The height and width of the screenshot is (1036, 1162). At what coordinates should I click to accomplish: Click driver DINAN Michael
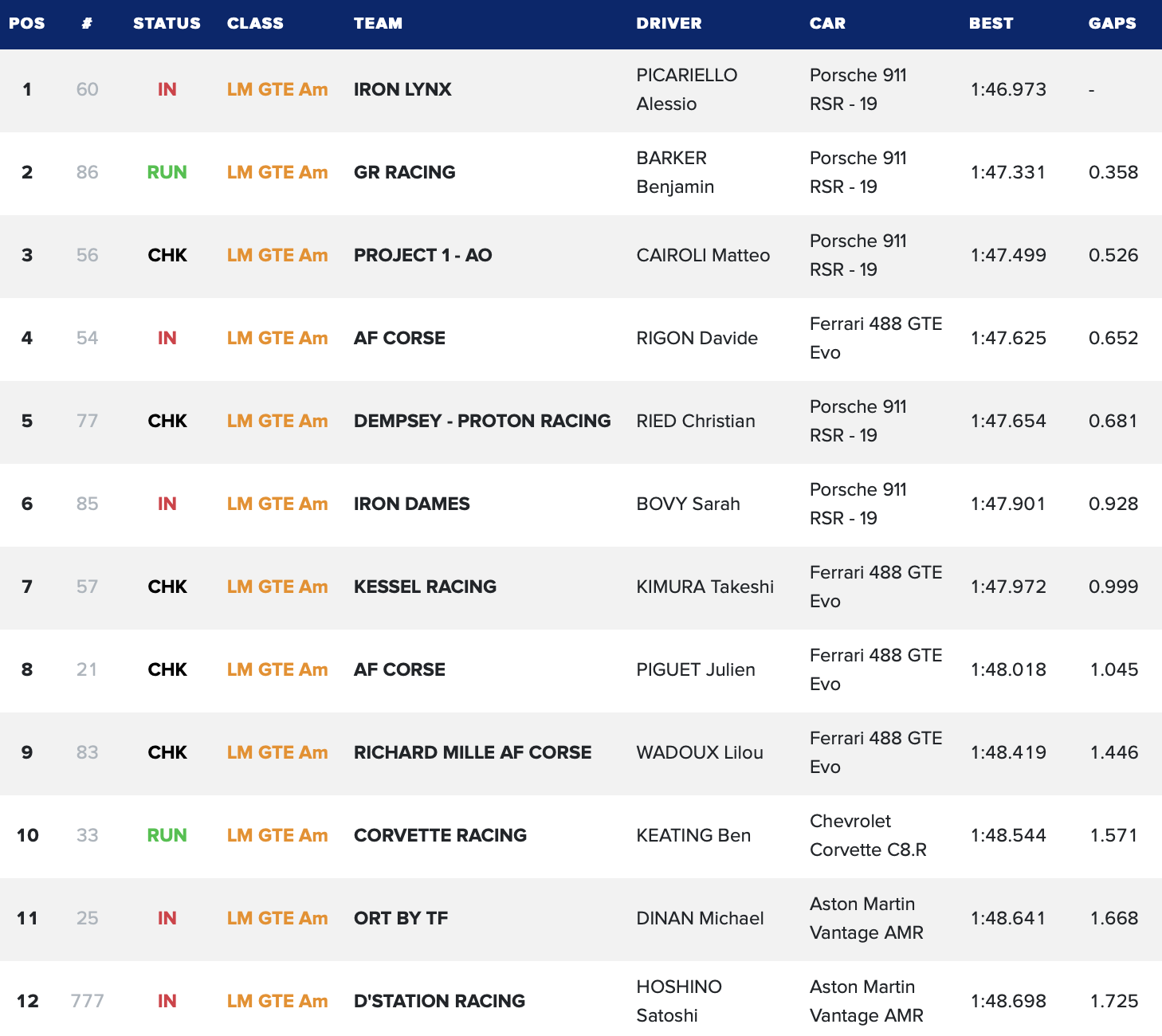700,918
